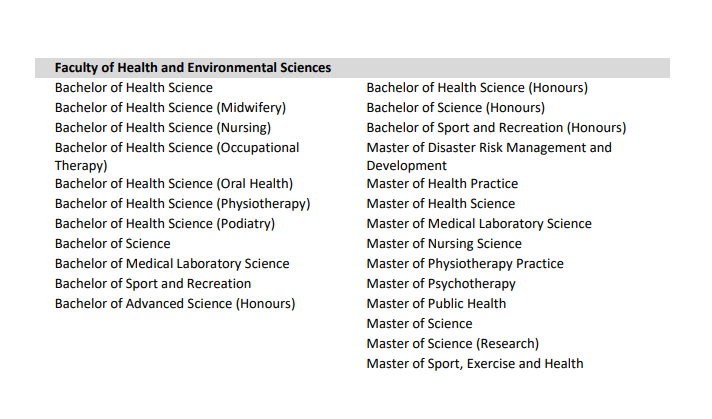Select the Bachelor of Health Science (Oral Health) text
The width and height of the screenshot is (712, 419).
[x=173, y=184]
